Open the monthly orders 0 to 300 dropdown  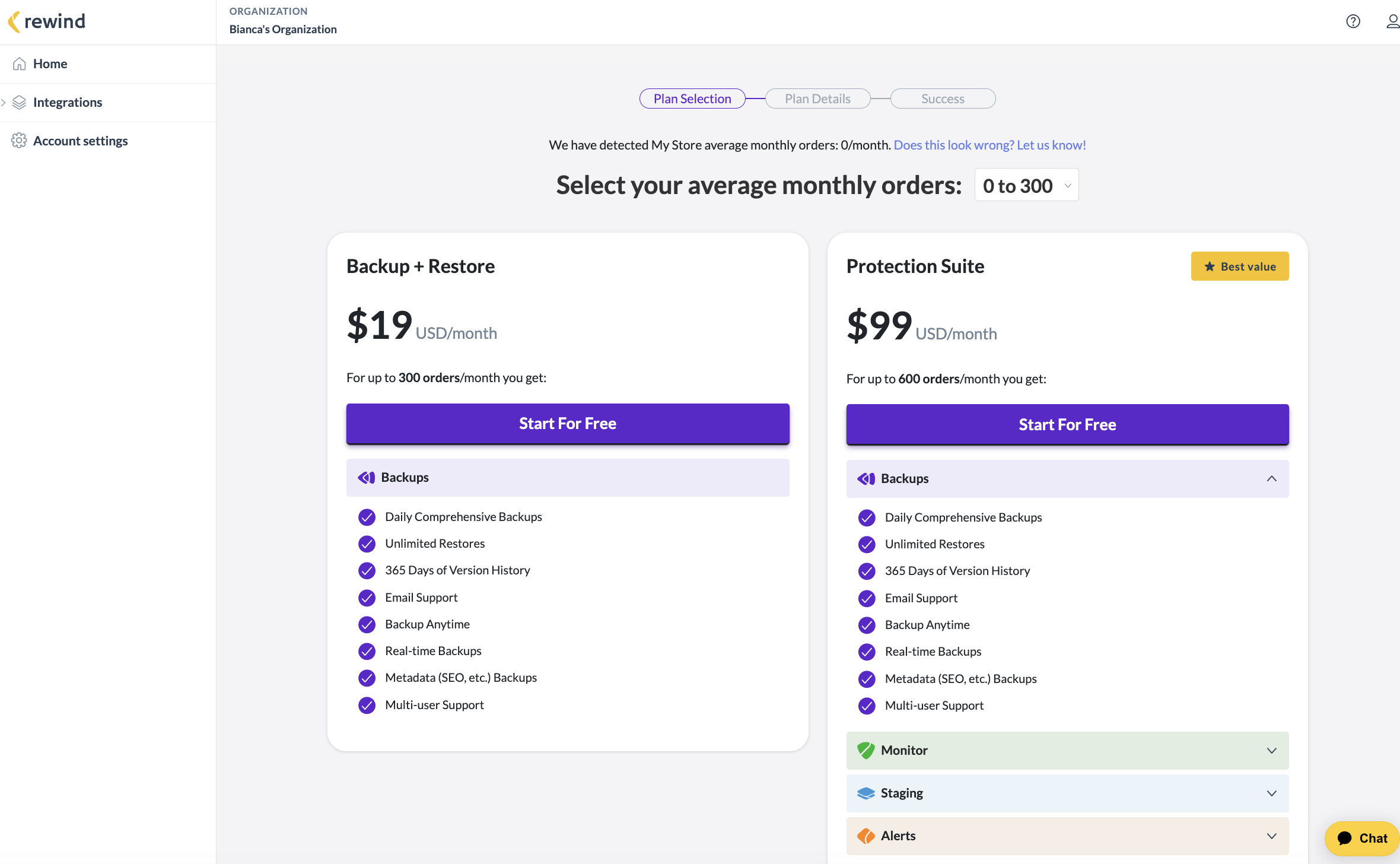(1026, 185)
